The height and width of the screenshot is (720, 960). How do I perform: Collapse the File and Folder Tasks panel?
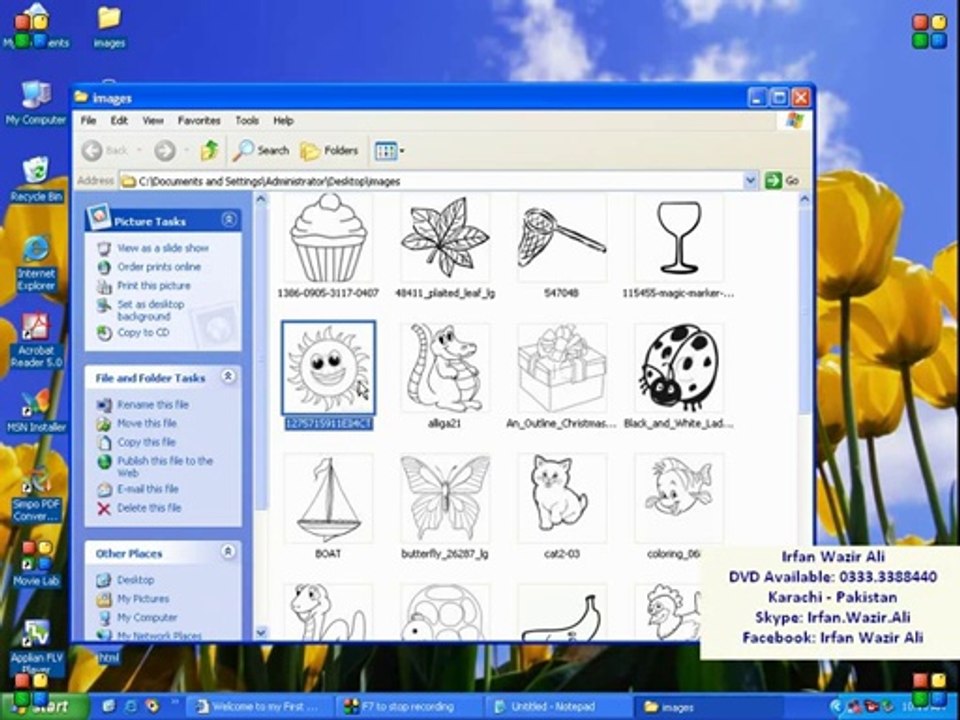pos(228,376)
